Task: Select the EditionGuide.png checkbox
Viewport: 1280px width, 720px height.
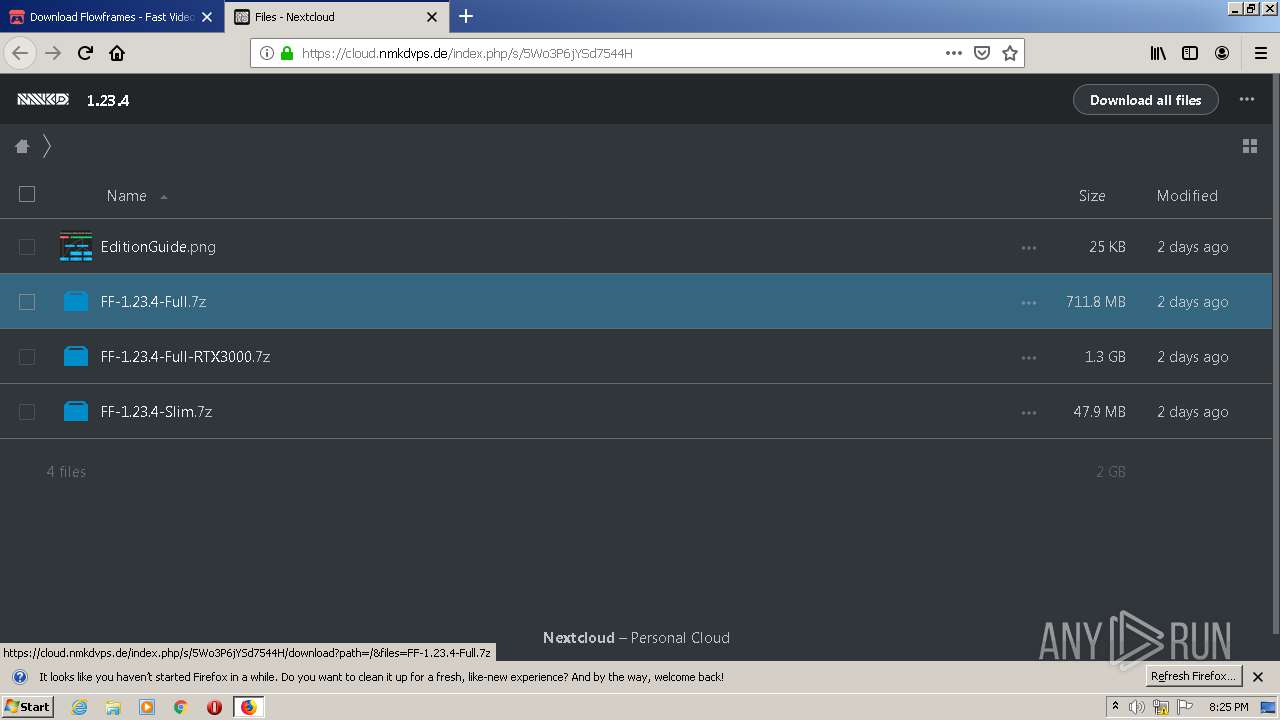Action: point(27,247)
